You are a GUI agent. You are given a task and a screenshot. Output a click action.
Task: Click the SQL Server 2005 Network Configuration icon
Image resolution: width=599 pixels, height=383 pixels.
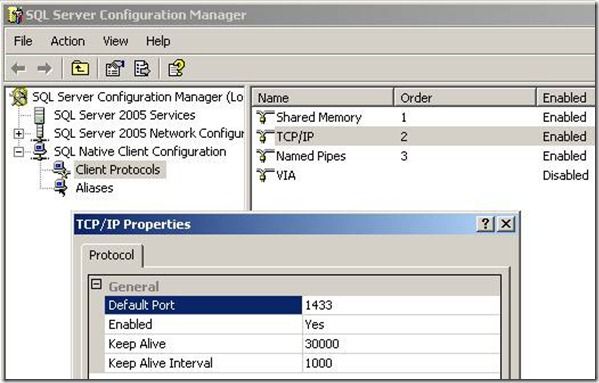click(x=40, y=134)
